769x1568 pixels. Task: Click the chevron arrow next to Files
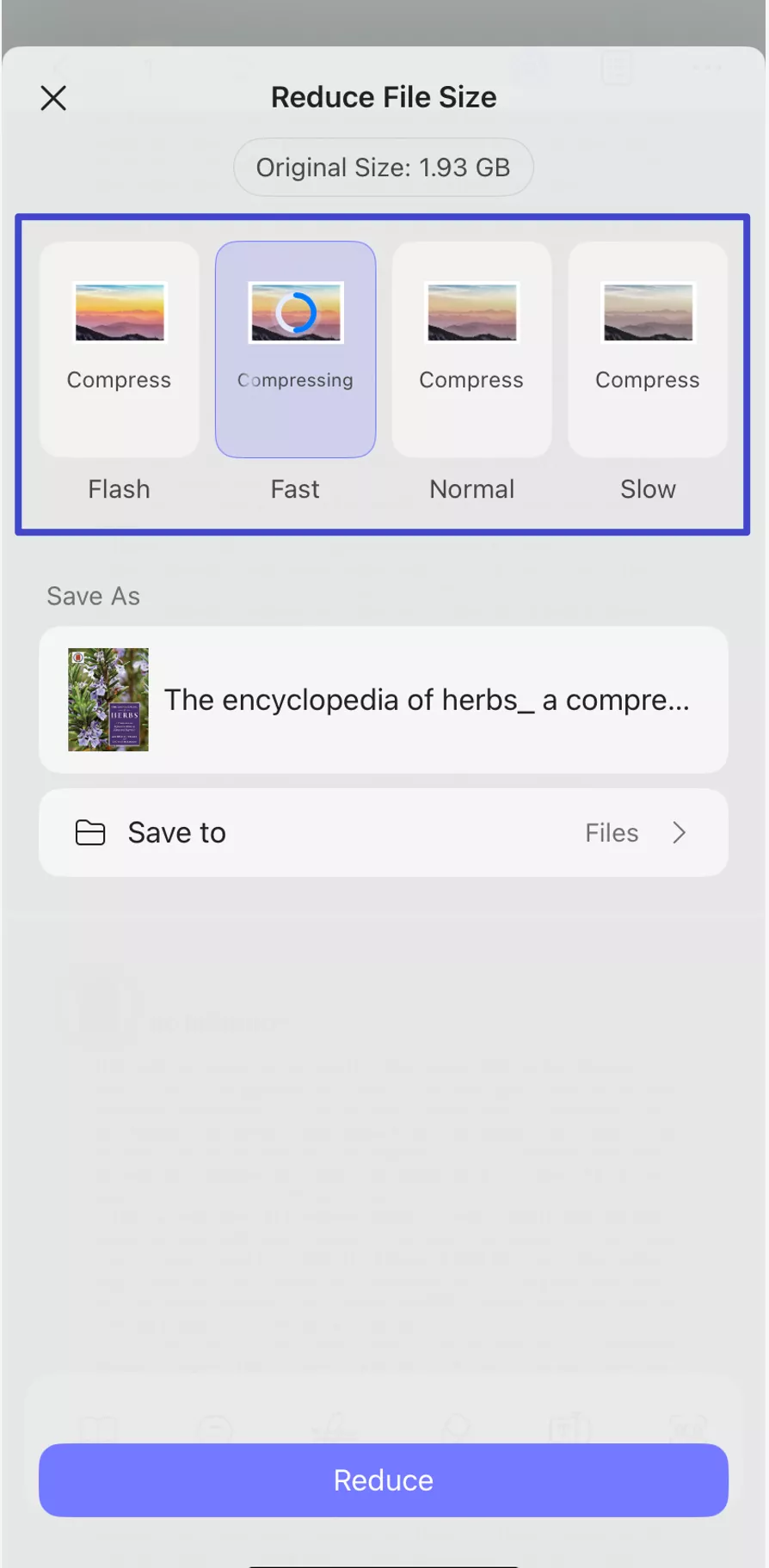[x=679, y=832]
